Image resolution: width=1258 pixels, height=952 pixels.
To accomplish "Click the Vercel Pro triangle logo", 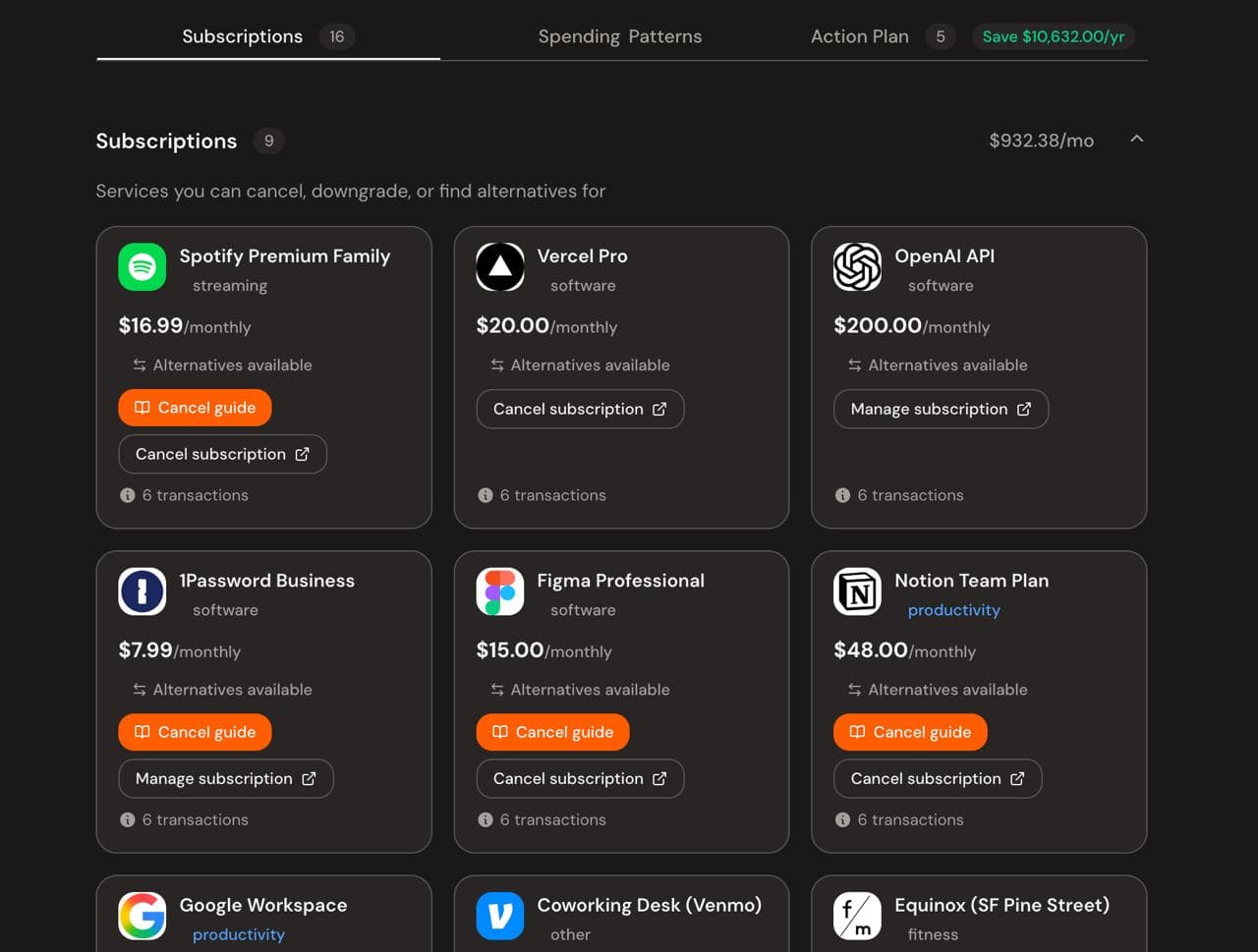I will pyautogui.click(x=500, y=267).
